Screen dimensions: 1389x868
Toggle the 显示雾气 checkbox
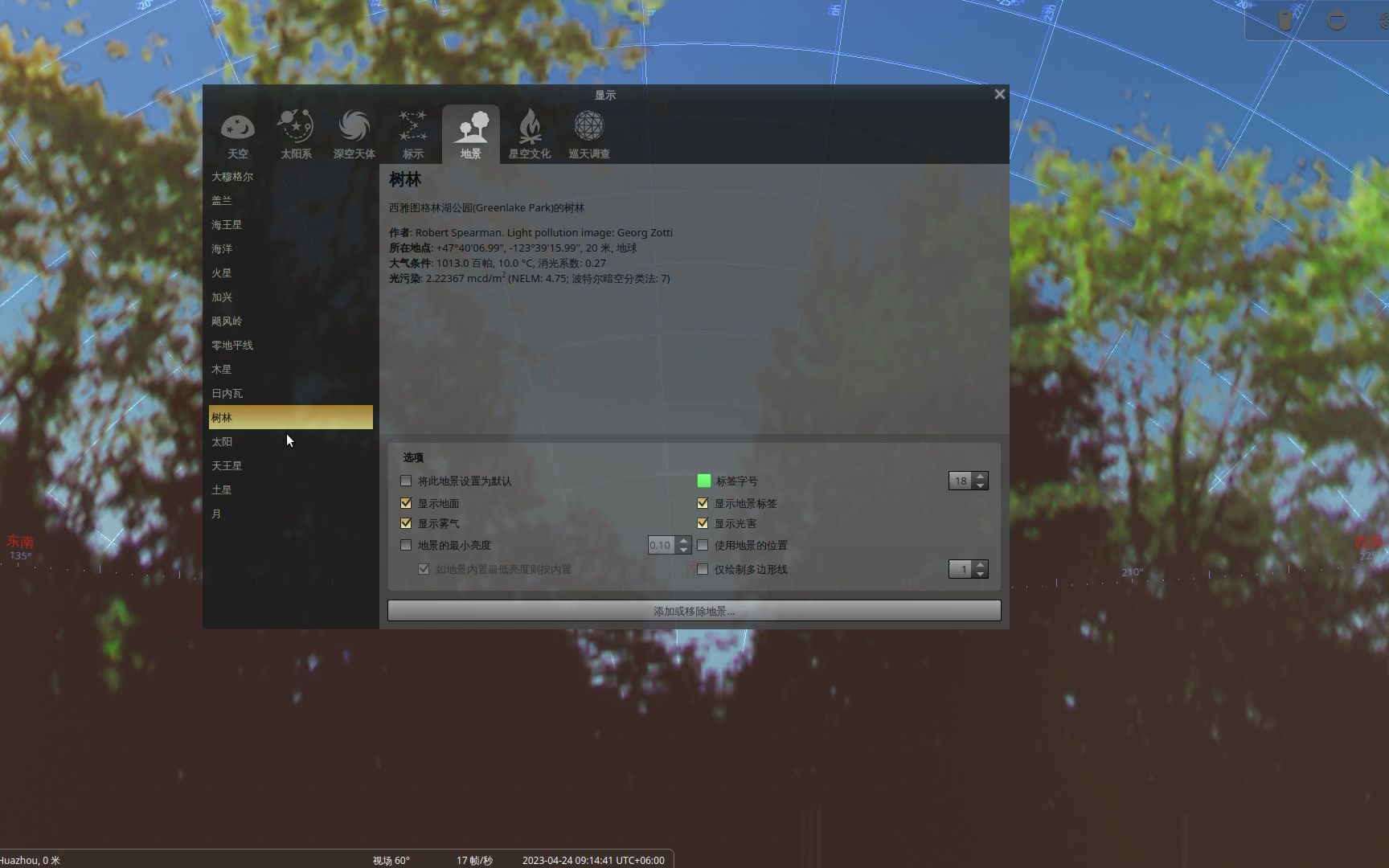click(406, 523)
